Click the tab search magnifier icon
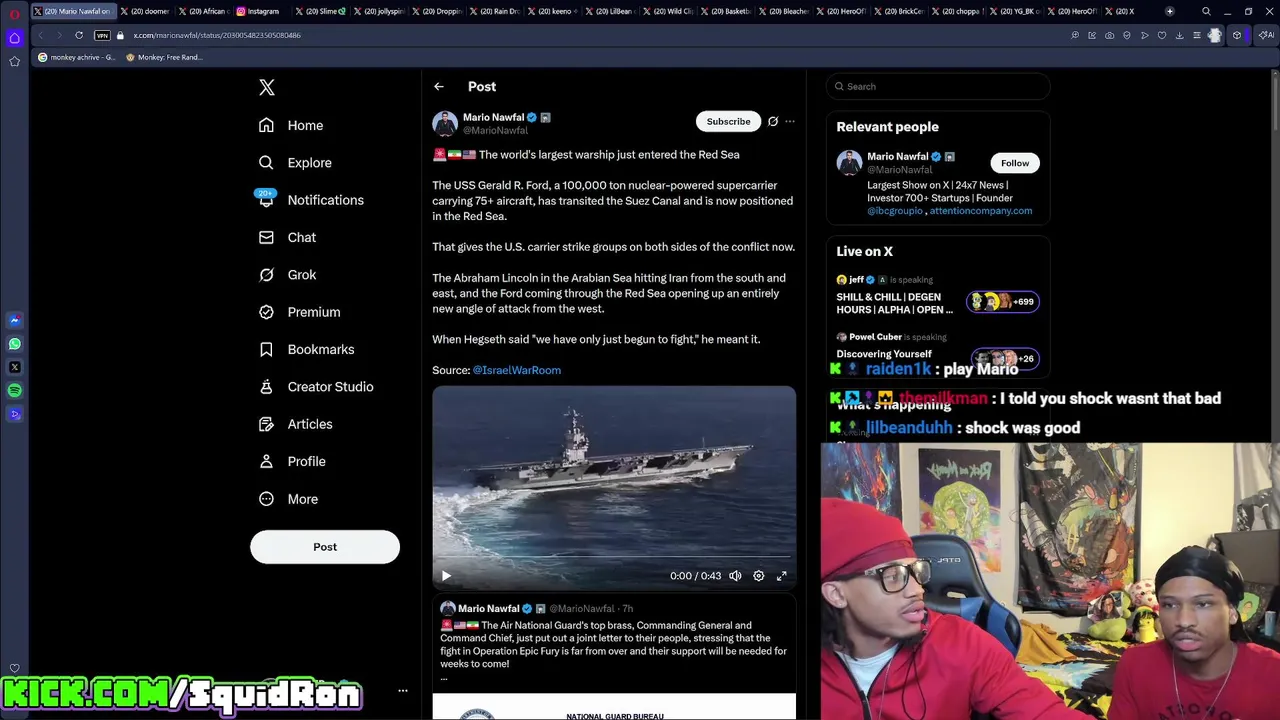Image resolution: width=1280 pixels, height=720 pixels. 1206,11
